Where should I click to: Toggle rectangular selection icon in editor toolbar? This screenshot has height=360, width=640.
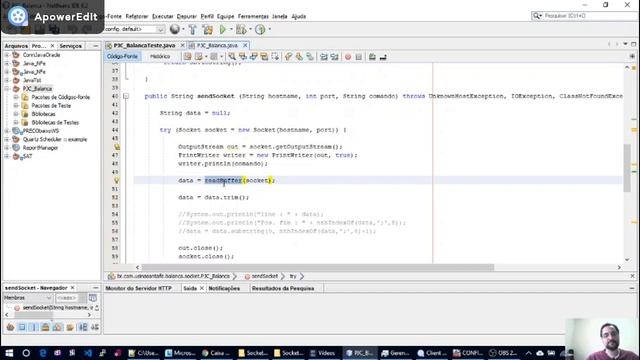pos(275,57)
